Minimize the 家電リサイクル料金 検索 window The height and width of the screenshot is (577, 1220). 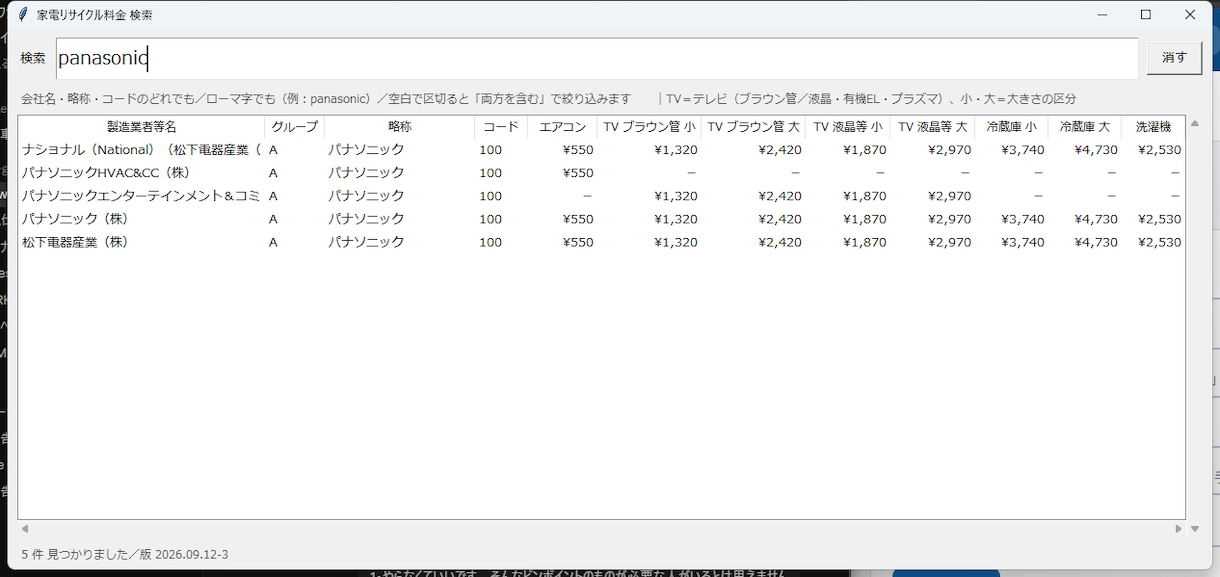point(1102,15)
